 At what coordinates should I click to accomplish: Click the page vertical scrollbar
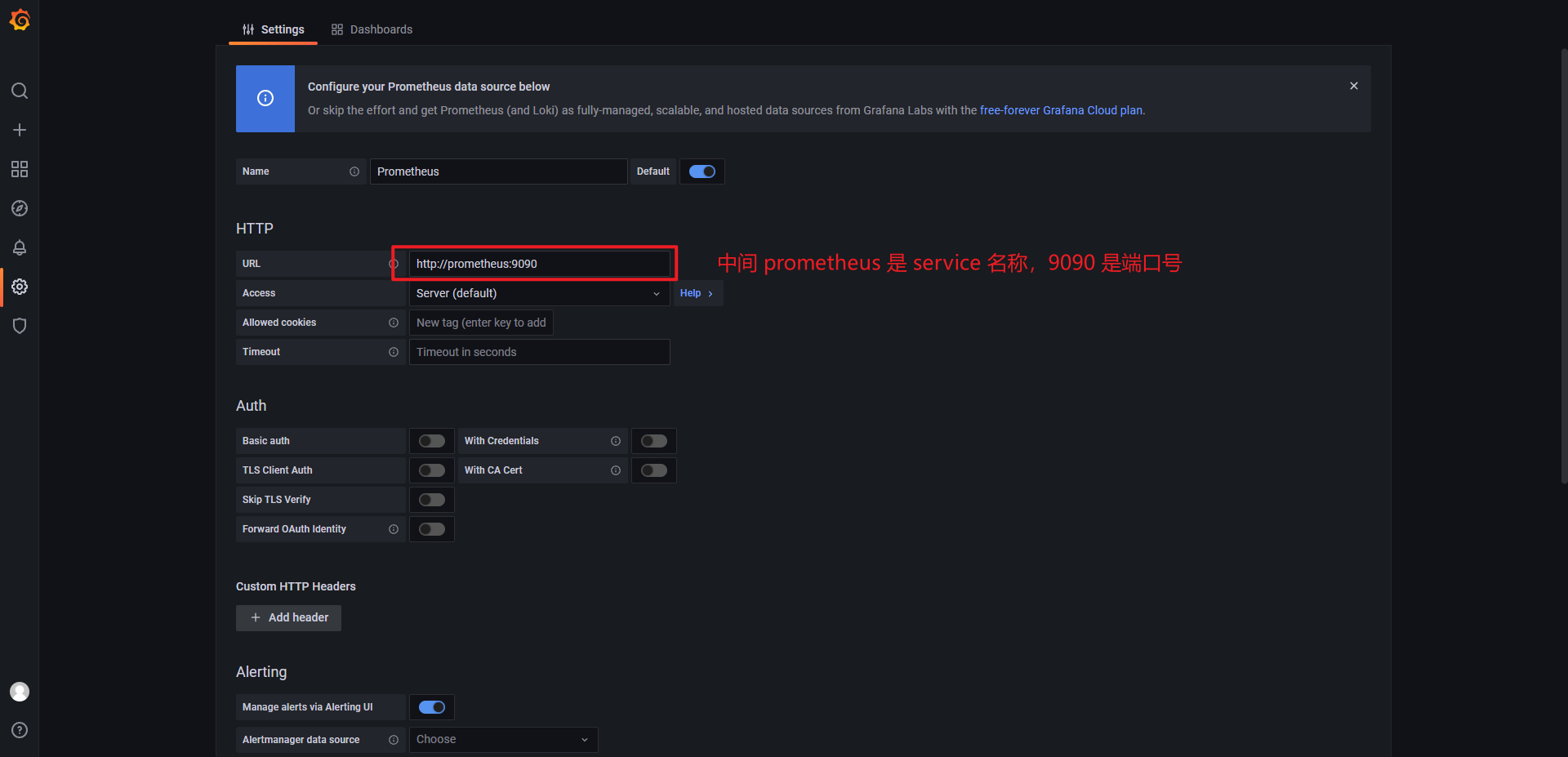(x=1564, y=265)
